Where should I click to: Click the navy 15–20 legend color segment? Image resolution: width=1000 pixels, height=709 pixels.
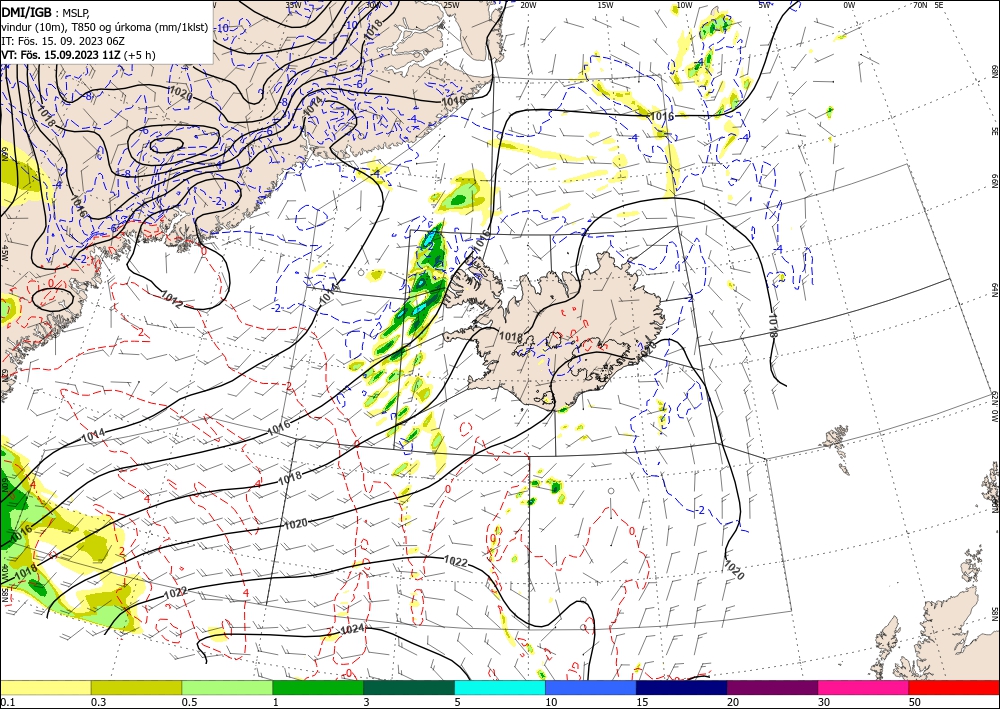click(x=682, y=687)
